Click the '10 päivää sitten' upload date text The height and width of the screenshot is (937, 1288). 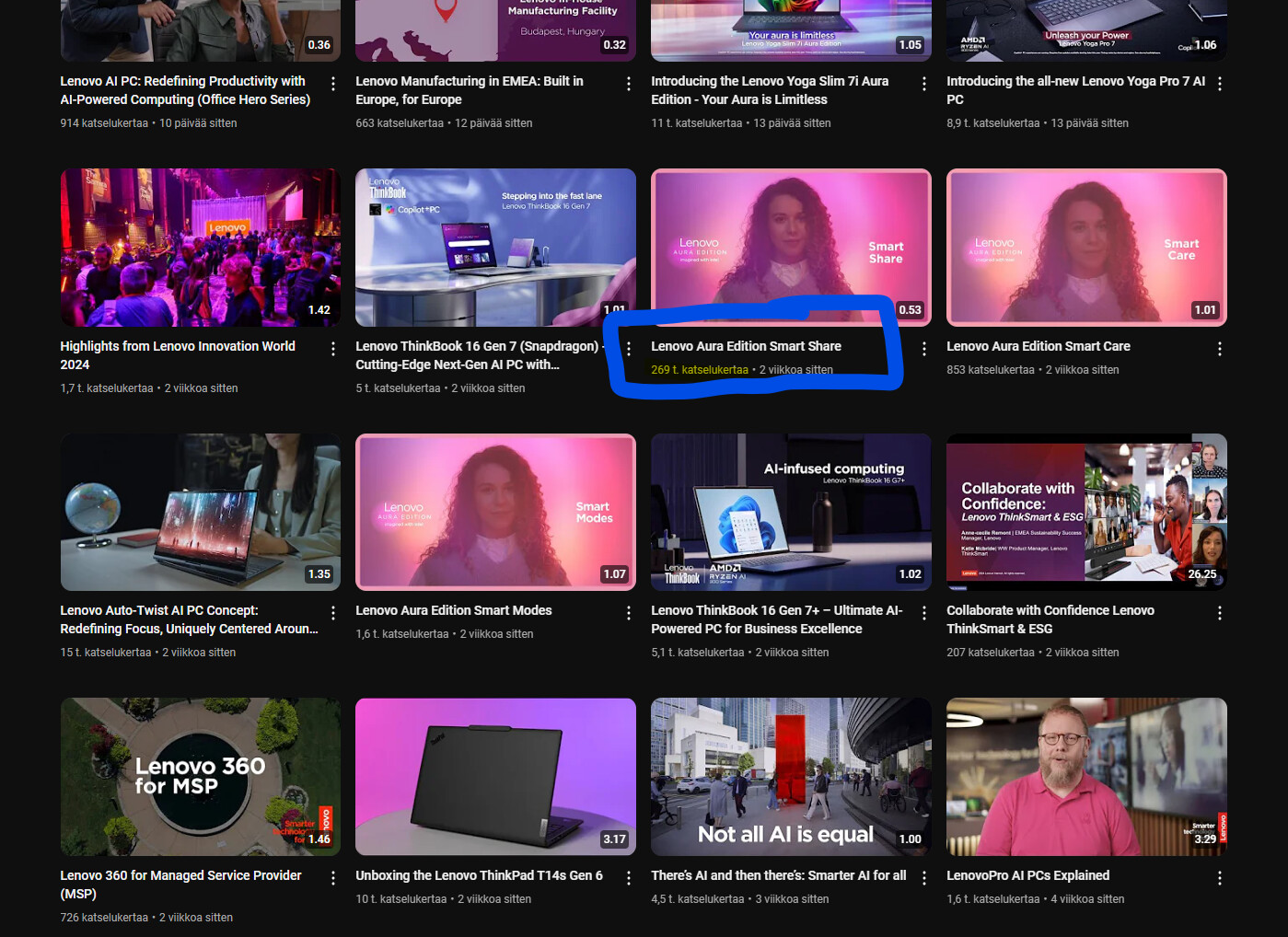pyautogui.click(x=198, y=123)
